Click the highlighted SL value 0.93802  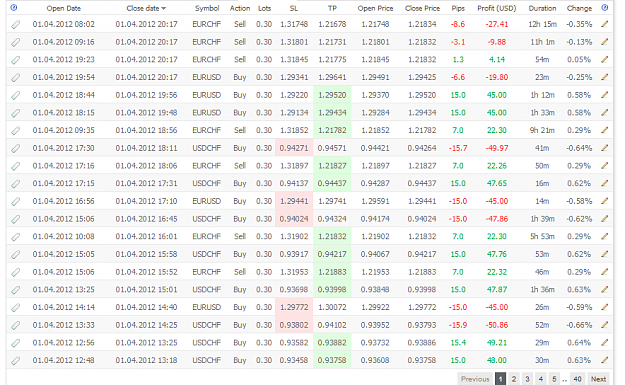[x=294, y=325]
